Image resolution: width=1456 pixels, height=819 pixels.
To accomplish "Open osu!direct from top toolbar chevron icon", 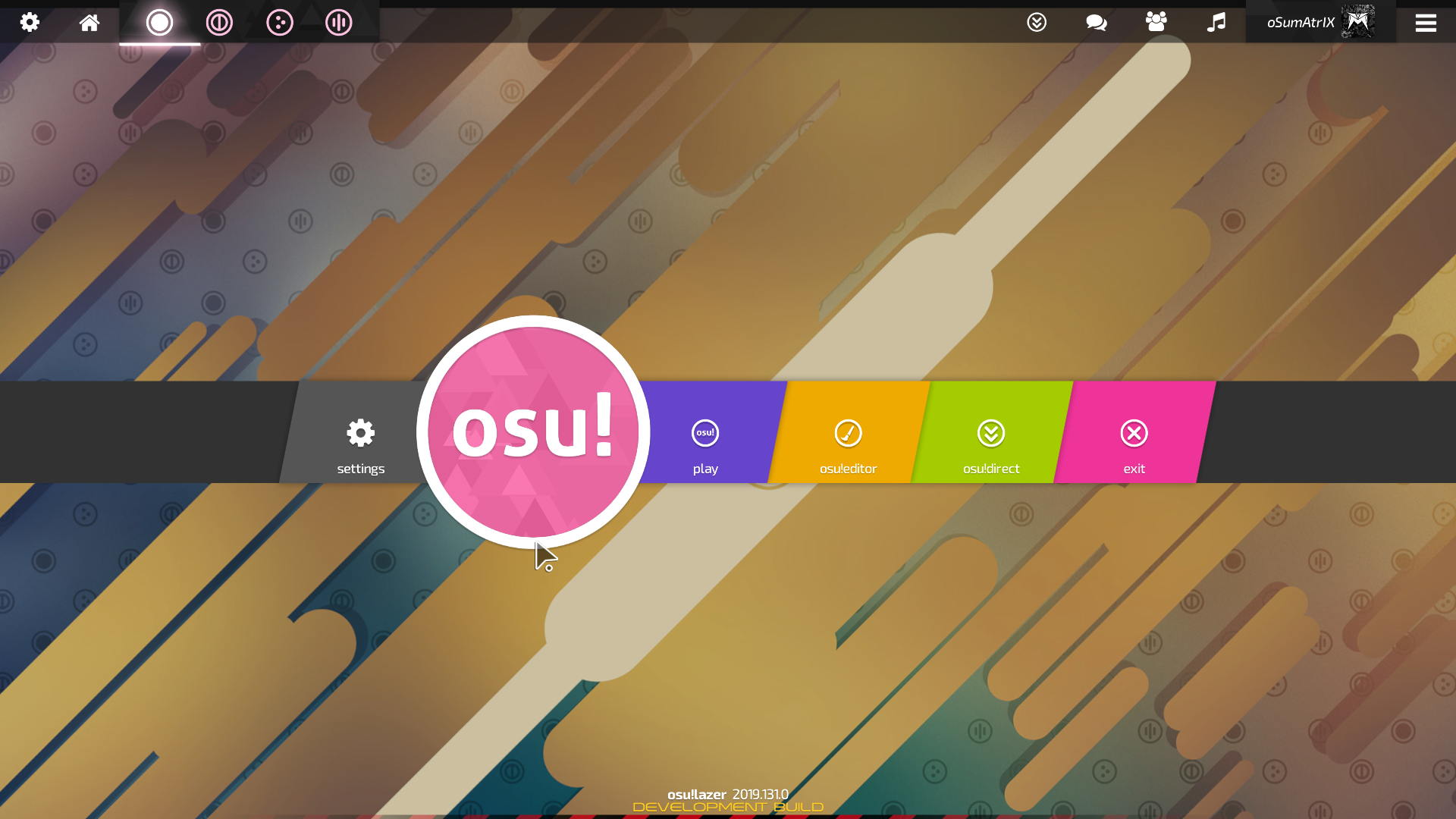I will (x=1037, y=22).
